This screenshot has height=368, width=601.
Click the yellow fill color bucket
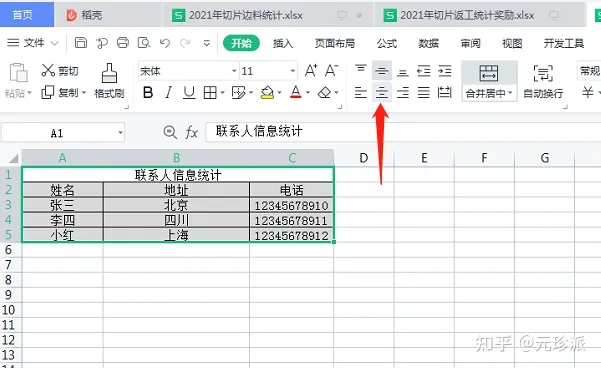[267, 92]
